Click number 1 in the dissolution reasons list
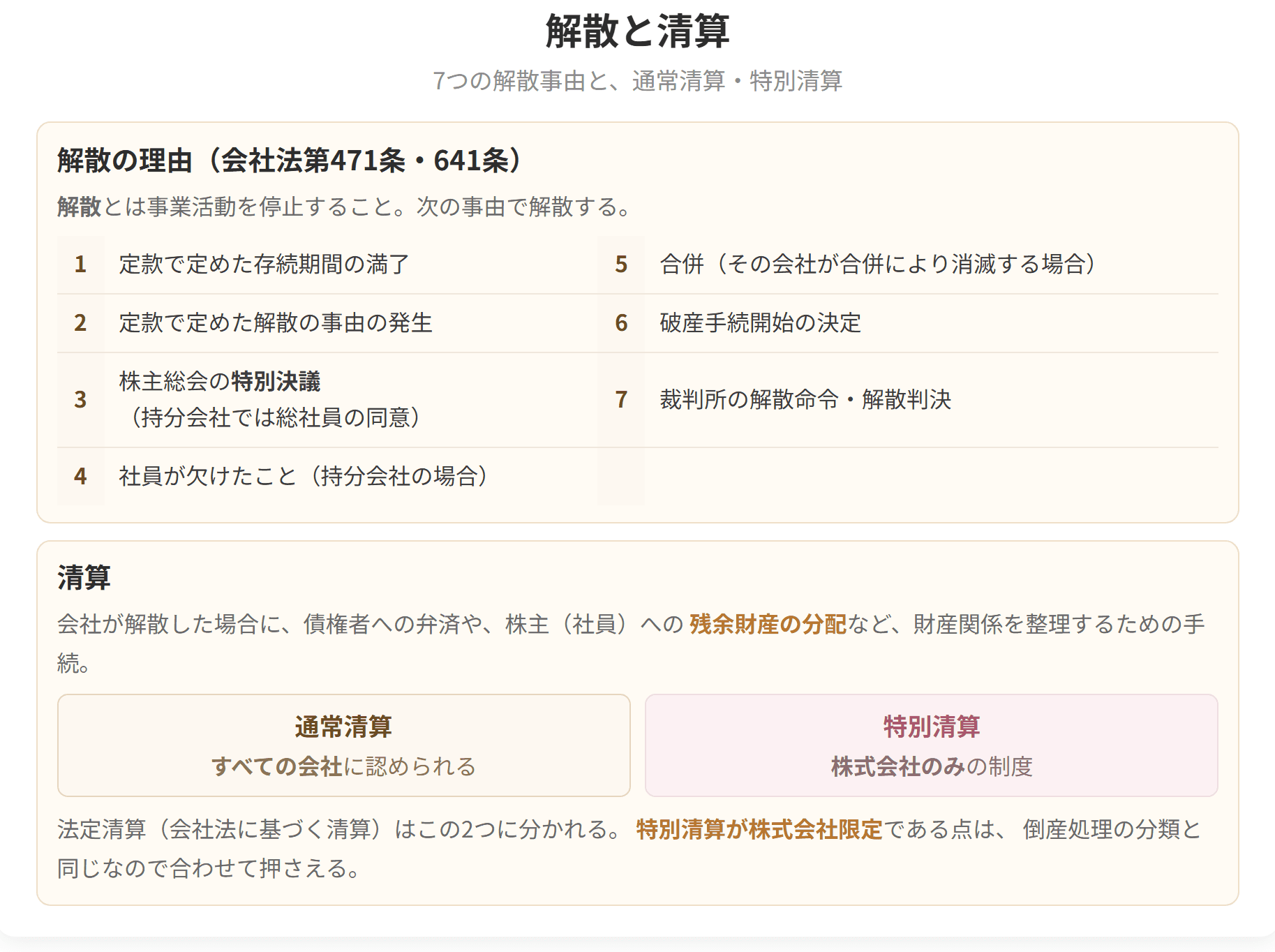The width and height of the screenshot is (1275, 952). click(x=80, y=265)
